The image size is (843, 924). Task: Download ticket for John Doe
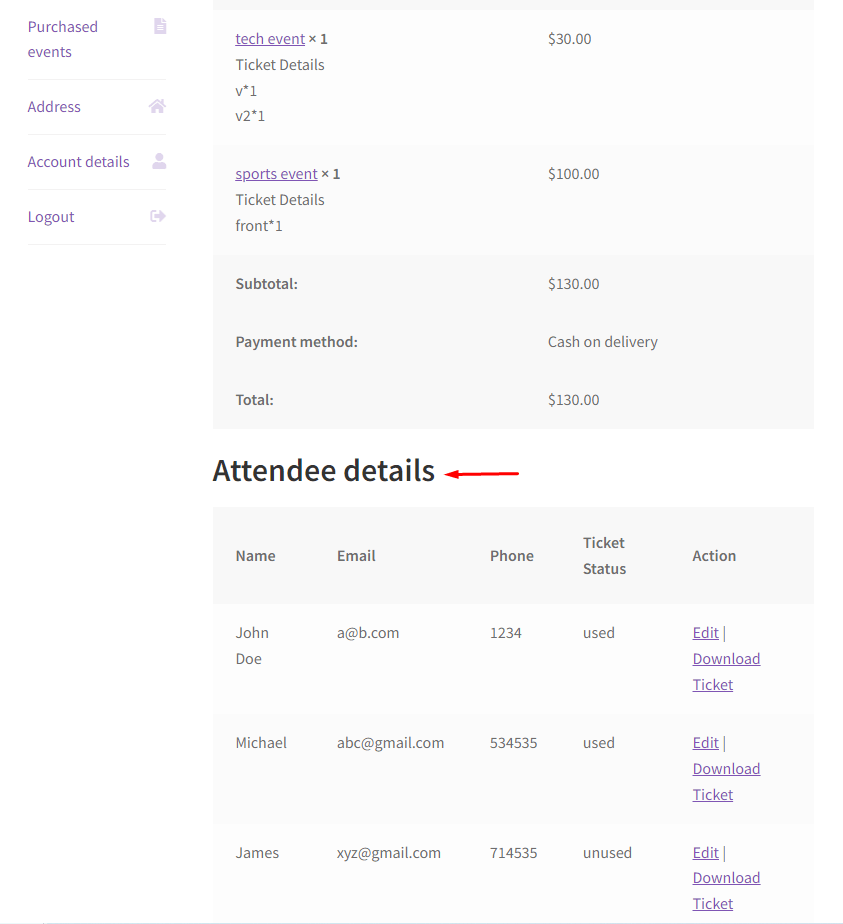click(726, 672)
